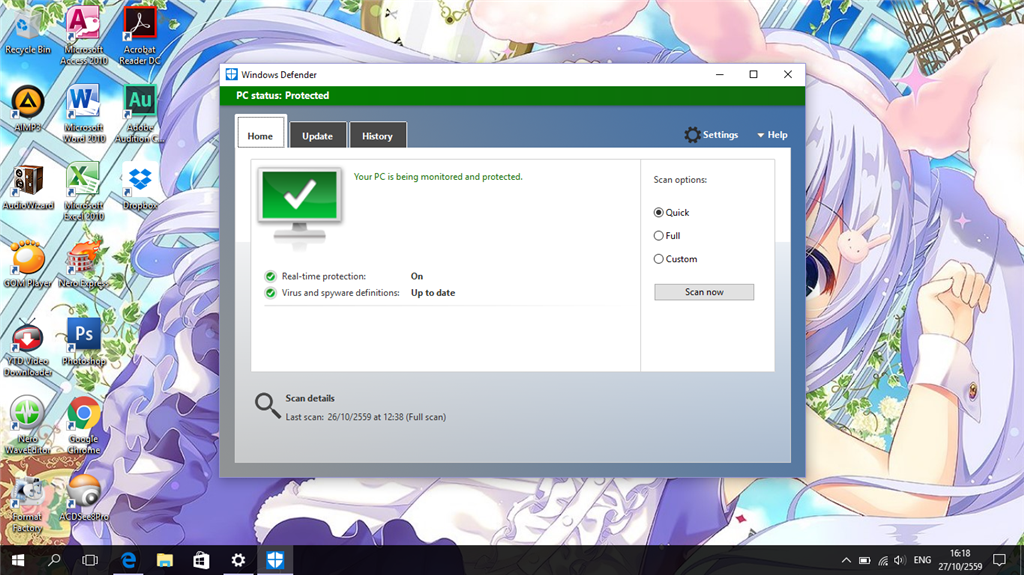Launch ACDSee8Pro desktop shortcut

point(84,498)
